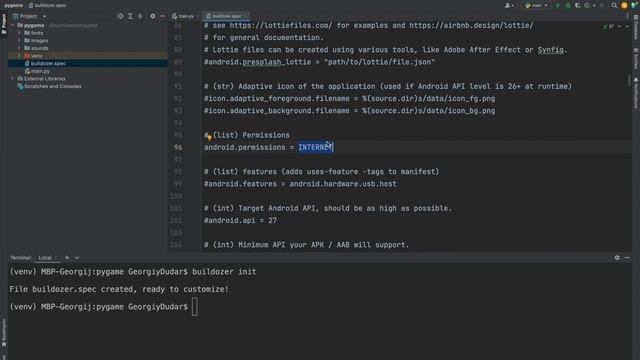Click the terminal prompt cursor
Image resolution: width=640 pixels, height=360 pixels.
pyautogui.click(x=195, y=307)
